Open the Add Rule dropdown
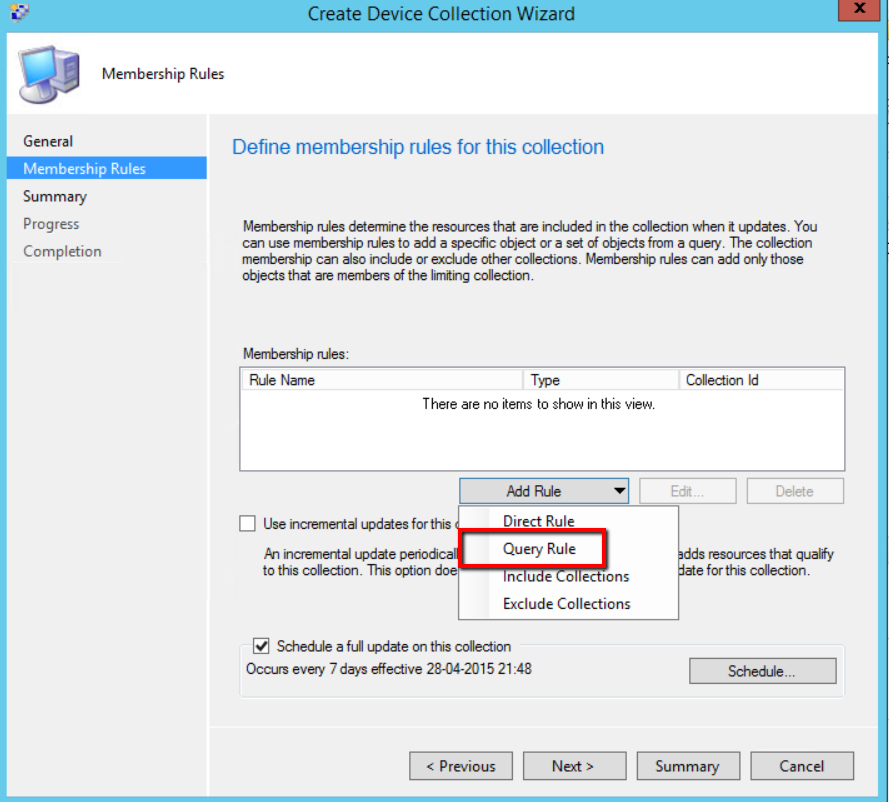This screenshot has width=889, height=802. point(544,491)
